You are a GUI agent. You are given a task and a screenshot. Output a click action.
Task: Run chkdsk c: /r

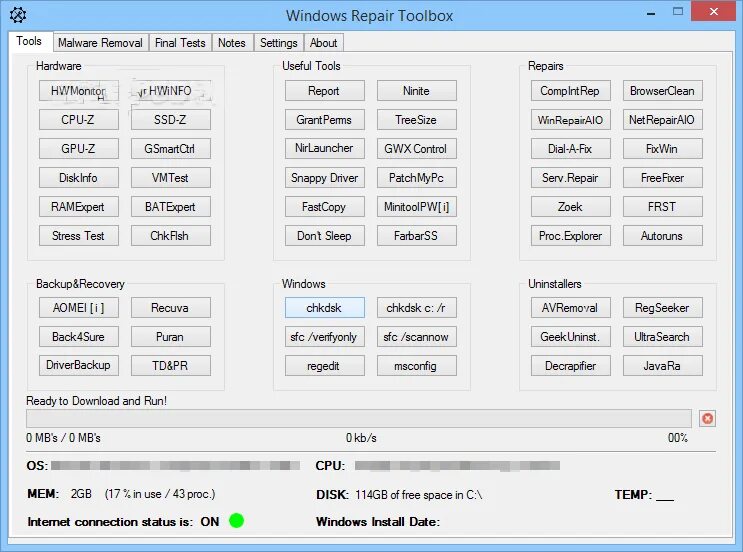[417, 308]
